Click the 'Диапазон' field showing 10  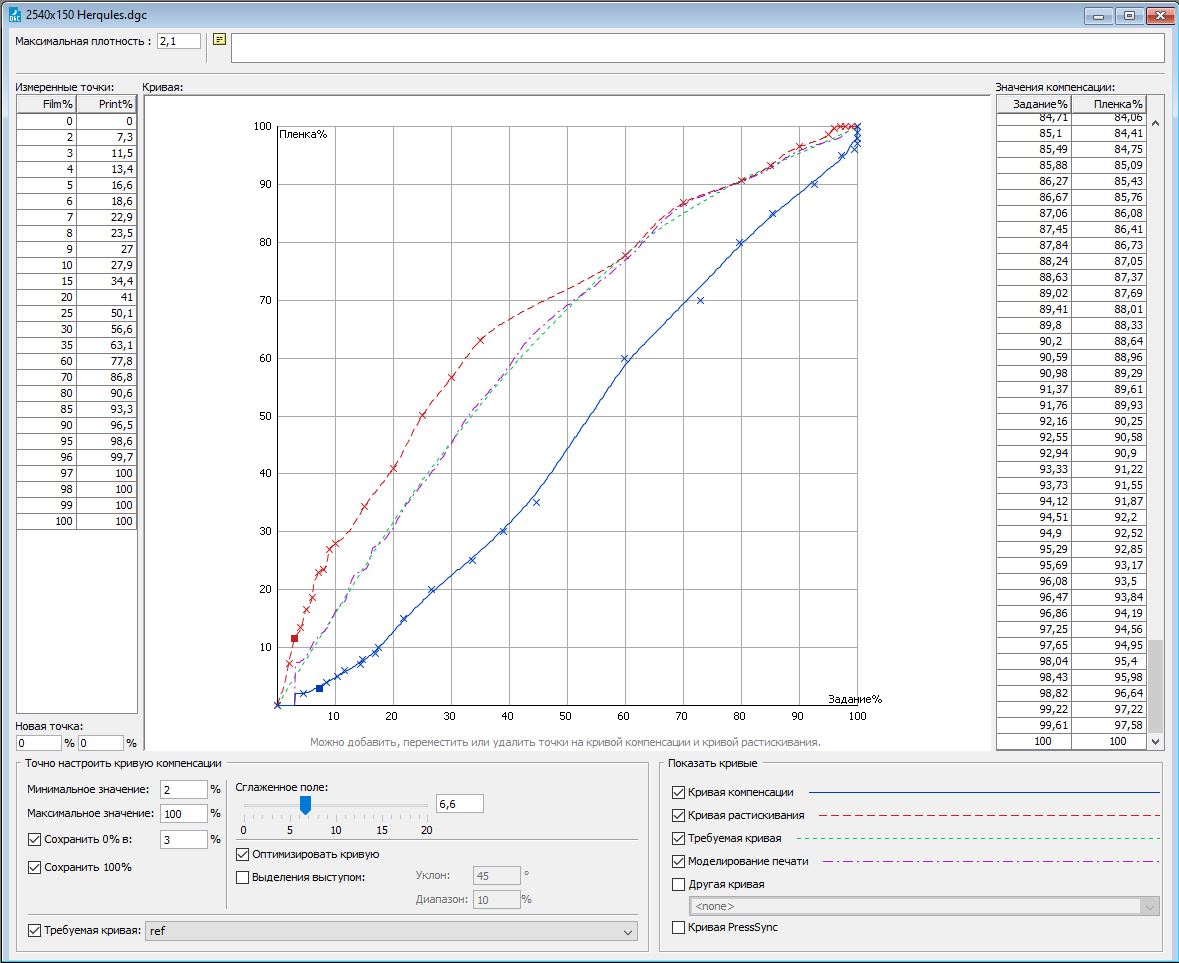pos(496,899)
